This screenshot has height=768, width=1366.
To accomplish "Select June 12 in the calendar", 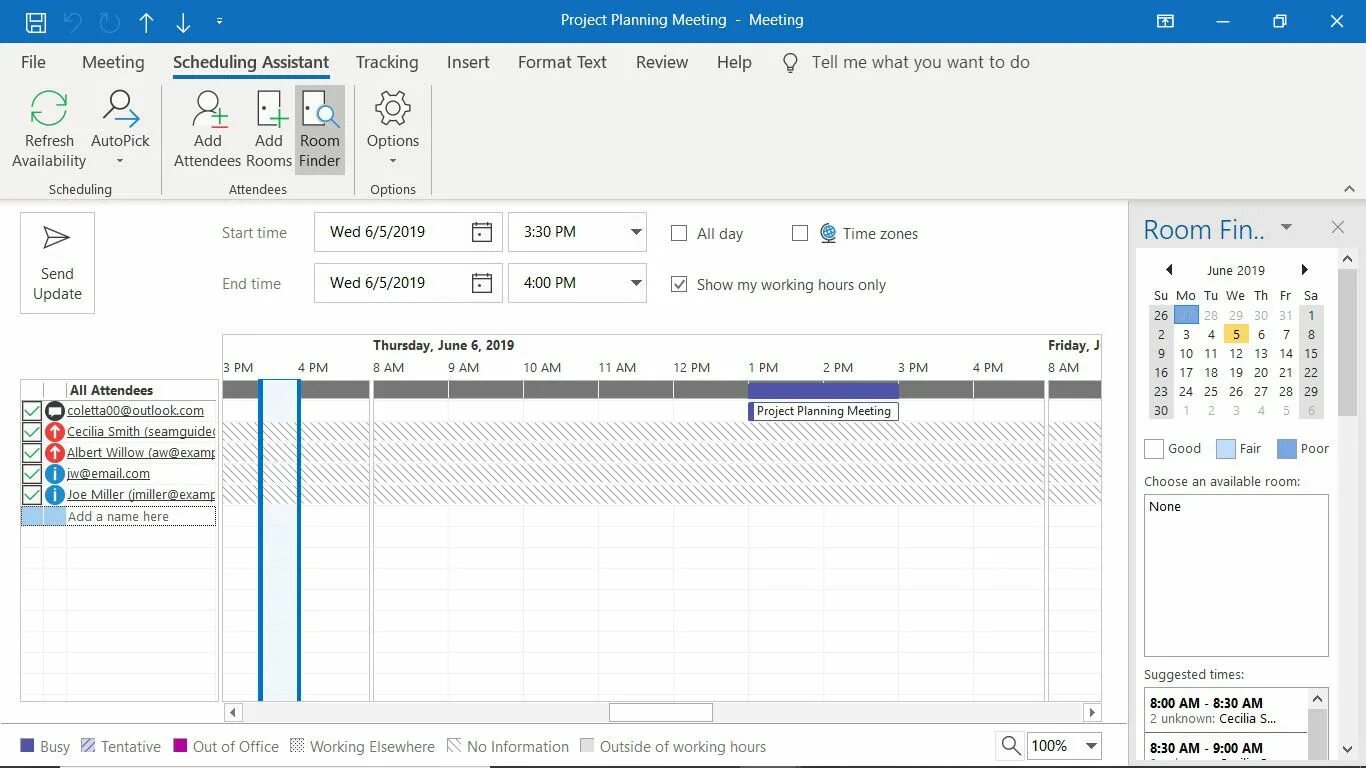I will point(1236,353).
